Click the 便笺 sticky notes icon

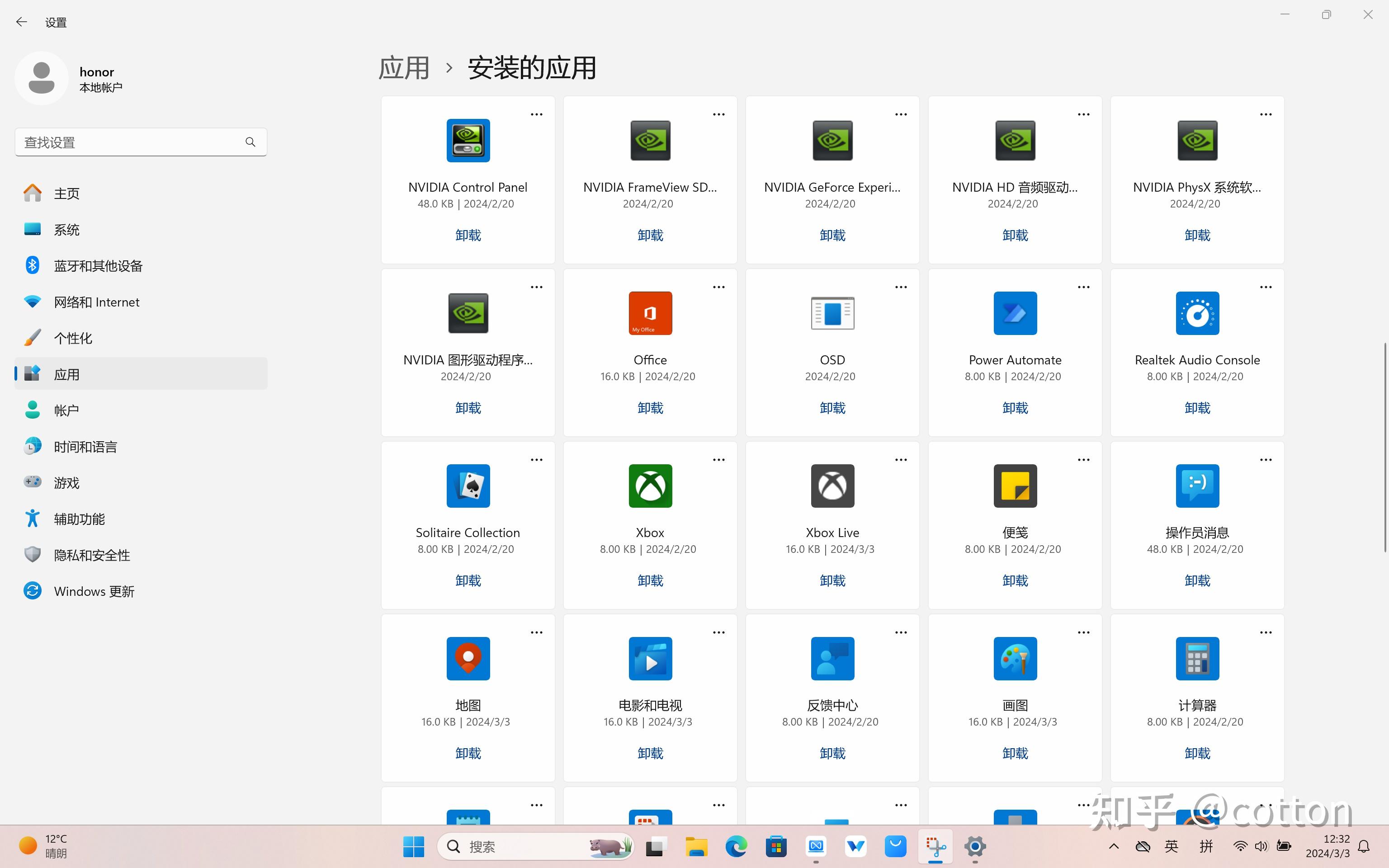click(x=1015, y=486)
